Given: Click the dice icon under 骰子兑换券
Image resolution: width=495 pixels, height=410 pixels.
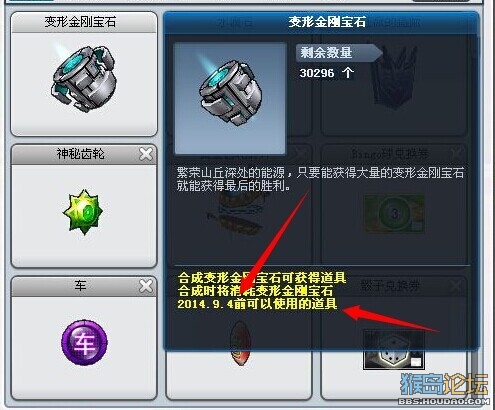Looking at the screenshot, I should coord(394,350).
